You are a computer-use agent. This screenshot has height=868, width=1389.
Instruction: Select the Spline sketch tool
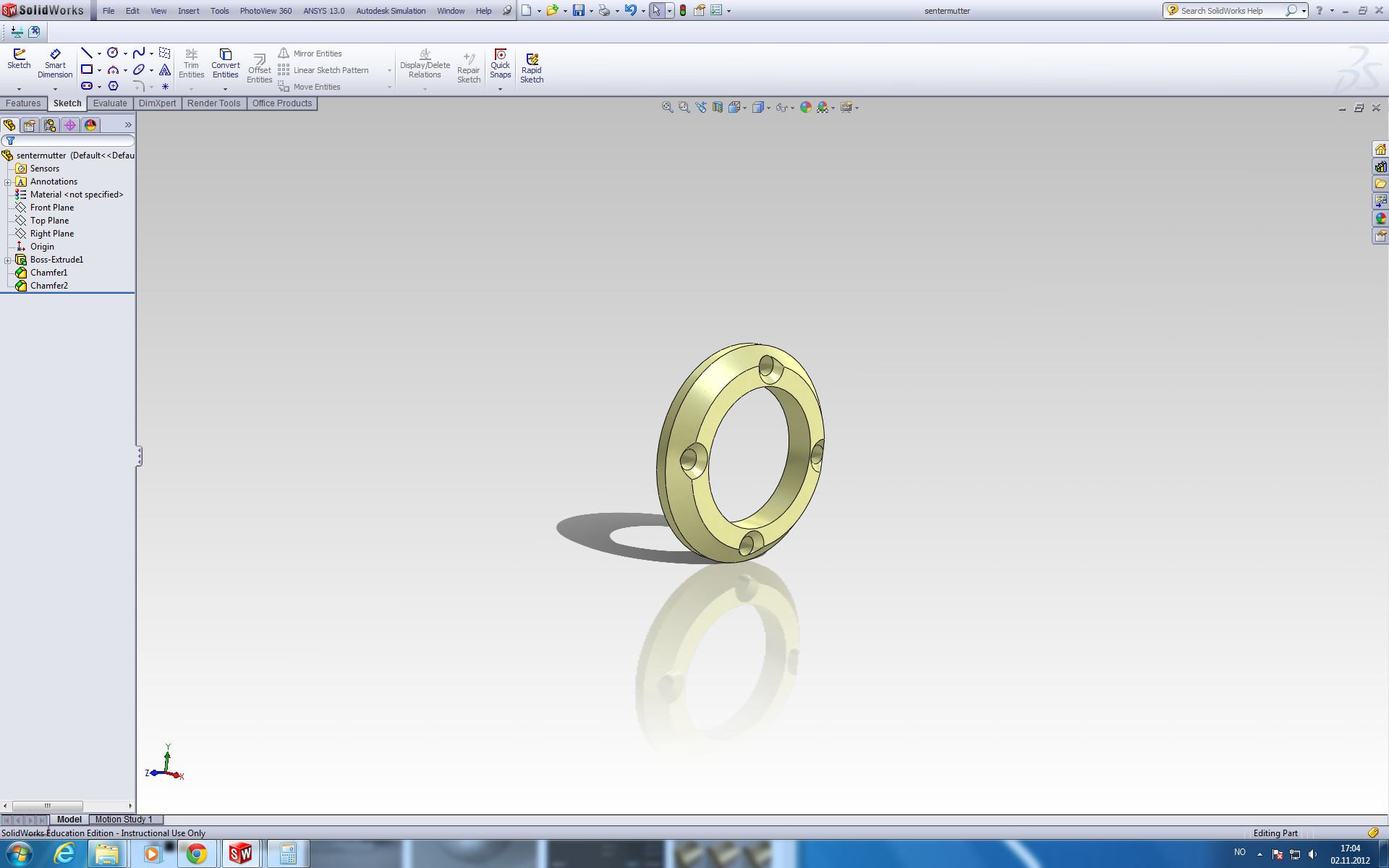coord(138,53)
